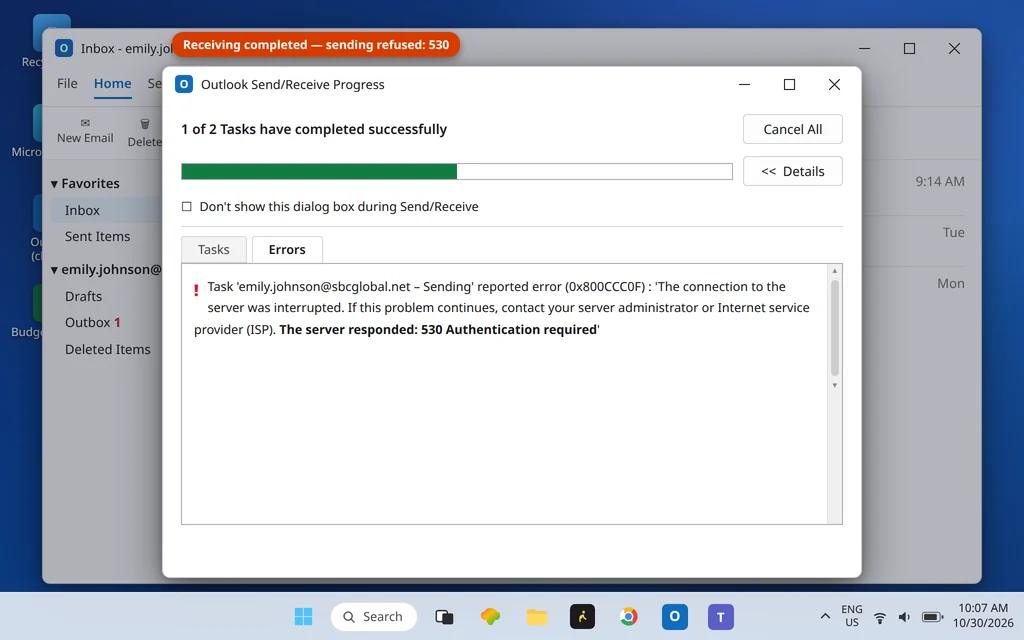This screenshot has width=1024, height=640.
Task: Collapse the Favorites folder group
Action: pos(55,184)
